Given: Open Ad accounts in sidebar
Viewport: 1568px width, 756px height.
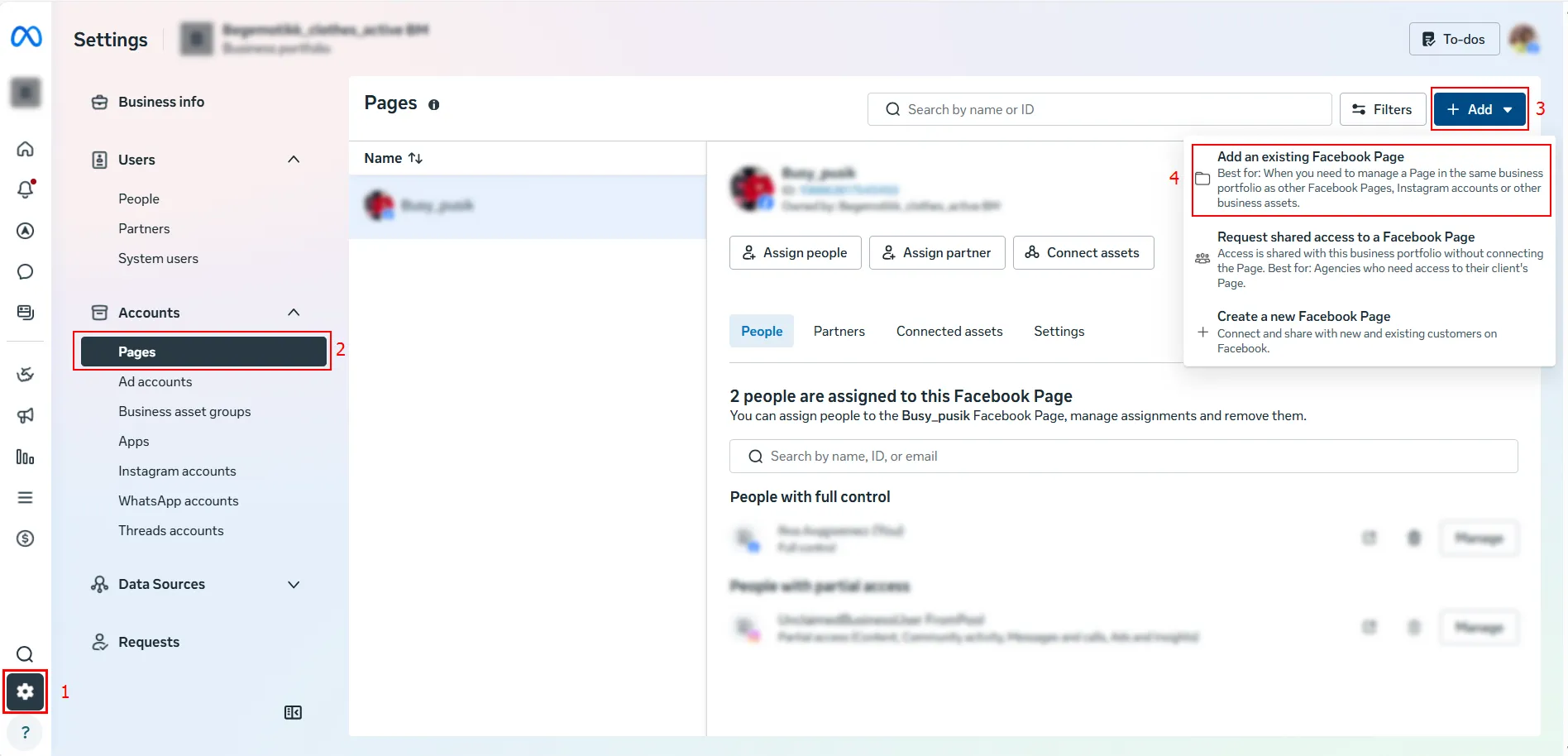Looking at the screenshot, I should [x=155, y=381].
